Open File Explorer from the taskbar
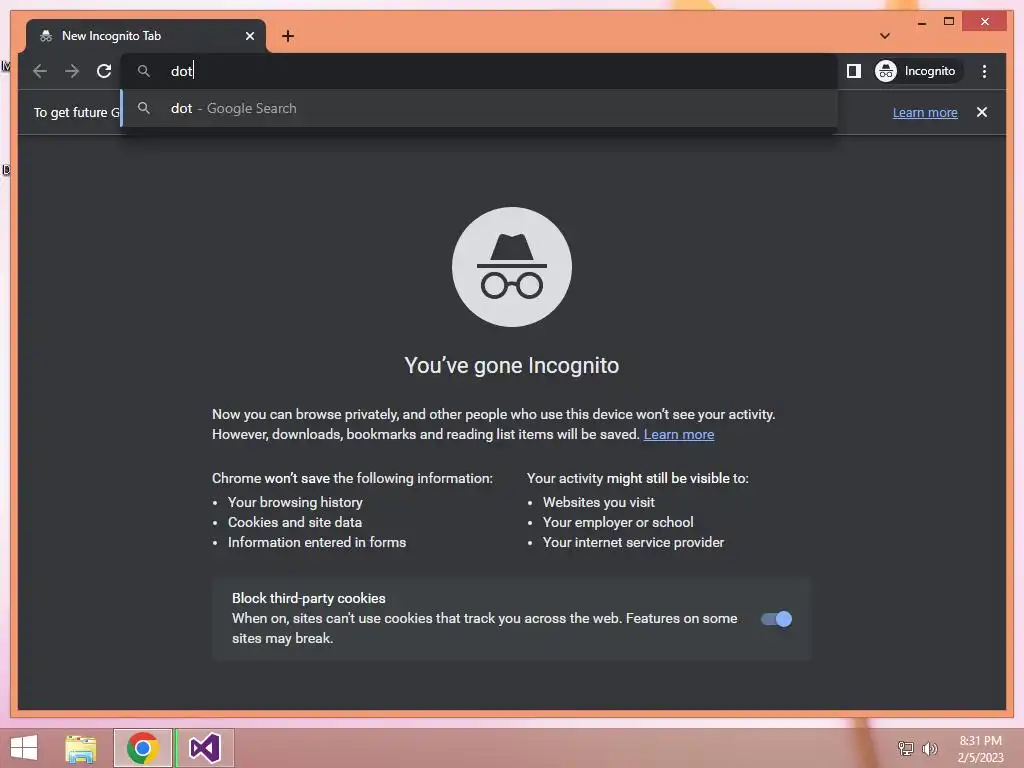 [x=81, y=748]
